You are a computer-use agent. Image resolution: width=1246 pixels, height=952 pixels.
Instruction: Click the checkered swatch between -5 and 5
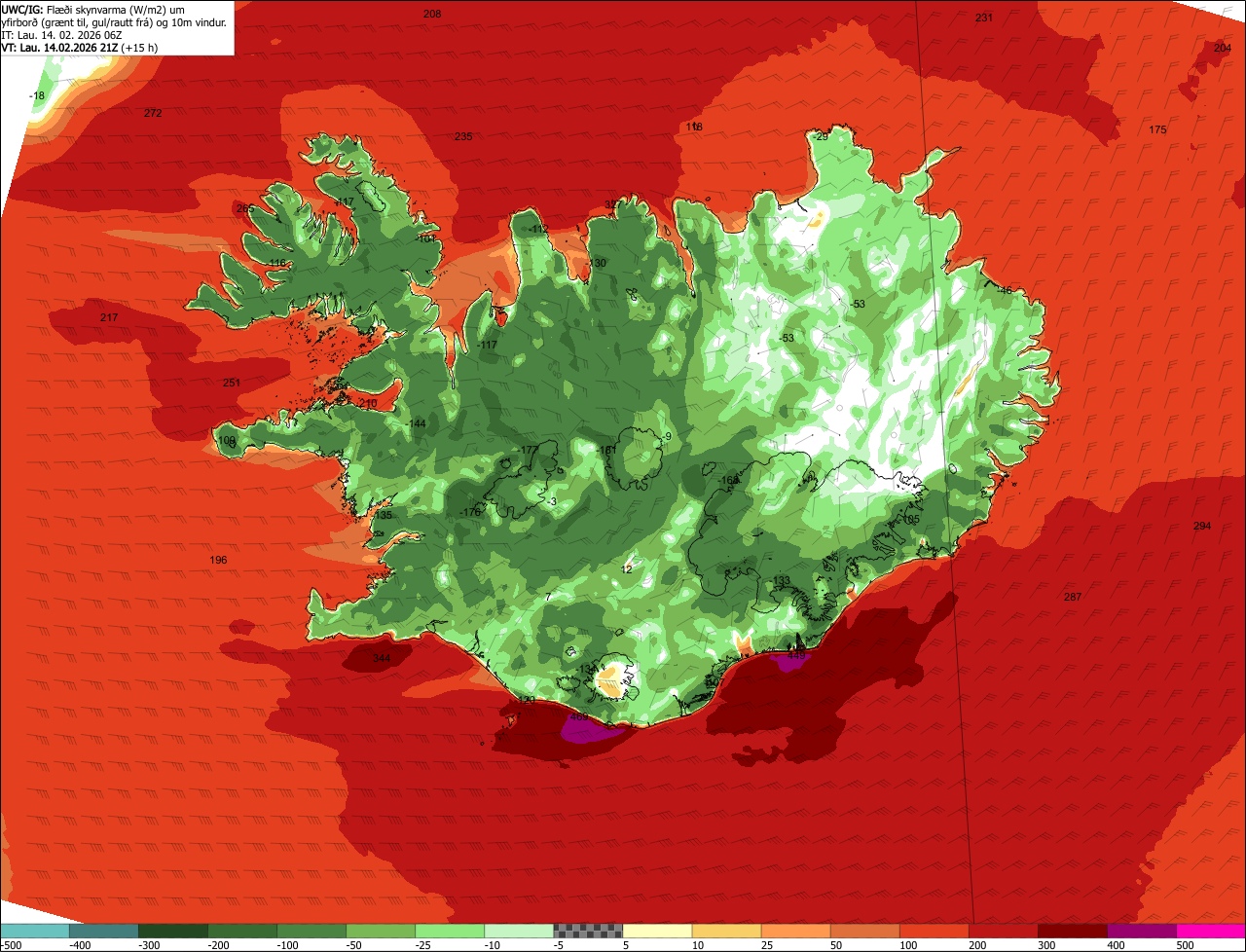coord(588,931)
